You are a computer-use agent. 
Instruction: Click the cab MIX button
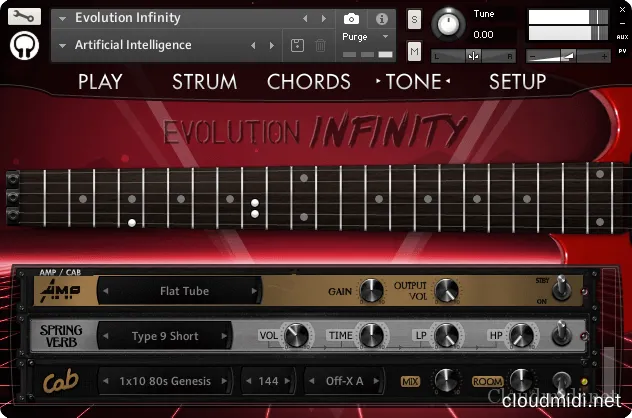tap(410, 381)
